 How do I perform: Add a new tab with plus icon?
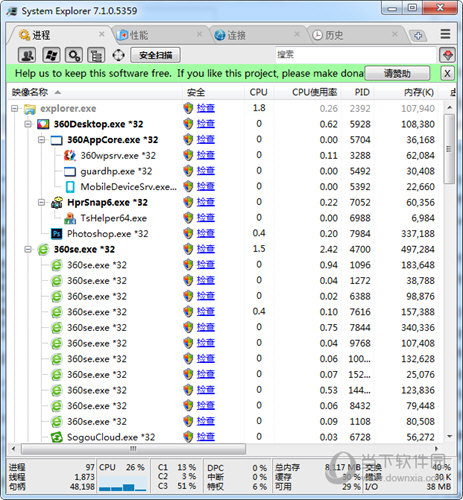tap(418, 35)
